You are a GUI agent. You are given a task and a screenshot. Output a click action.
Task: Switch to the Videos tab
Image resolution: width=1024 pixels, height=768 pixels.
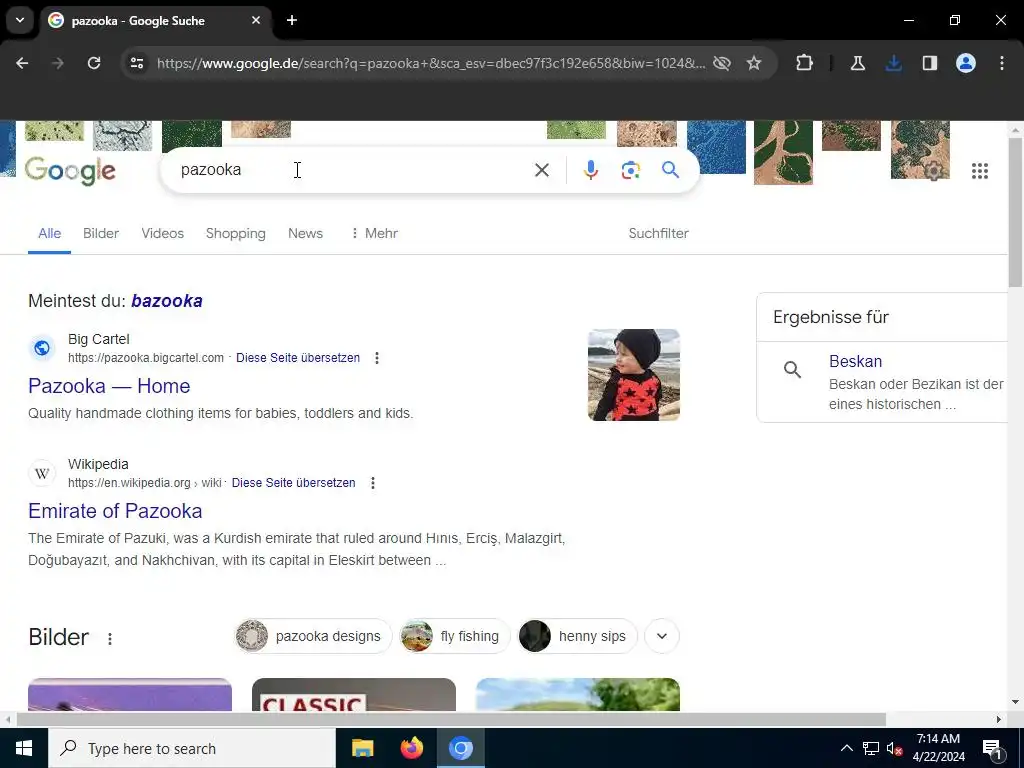tap(163, 233)
